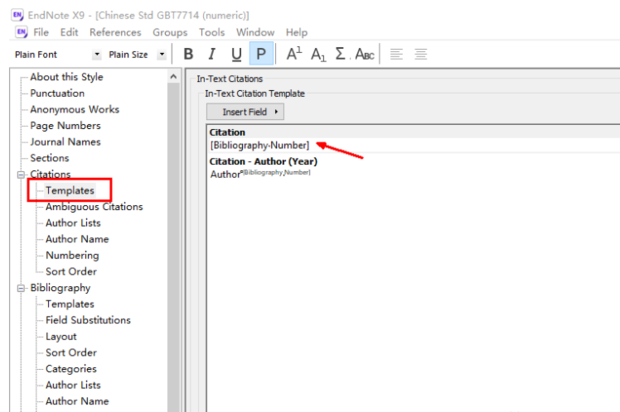The width and height of the screenshot is (620, 412).
Task: Open the Plain Size dropdown
Action: 162,54
